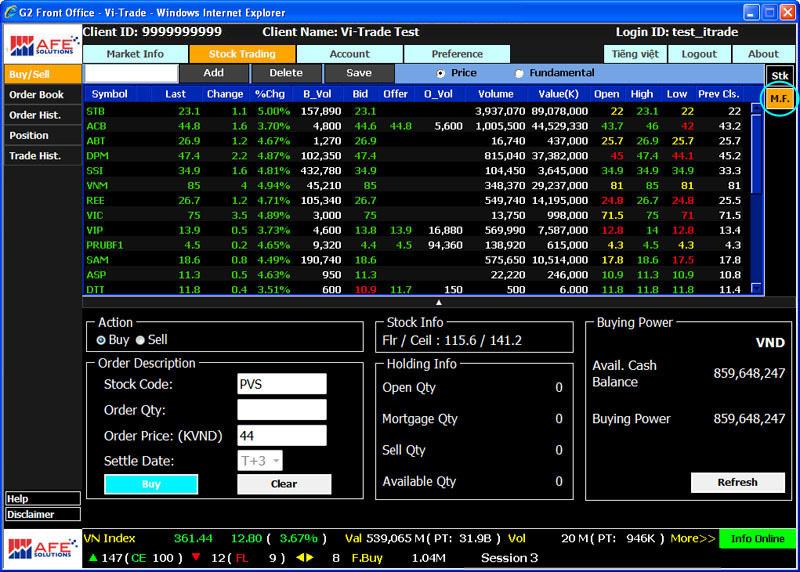Click the AFE Solutions logo in footer

click(x=41, y=548)
